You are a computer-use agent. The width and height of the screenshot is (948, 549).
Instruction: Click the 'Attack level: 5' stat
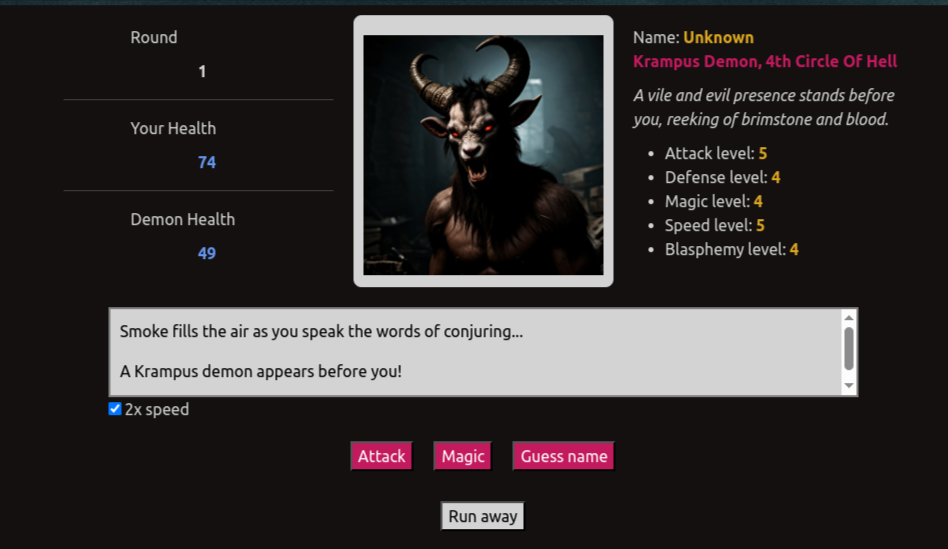click(716, 153)
